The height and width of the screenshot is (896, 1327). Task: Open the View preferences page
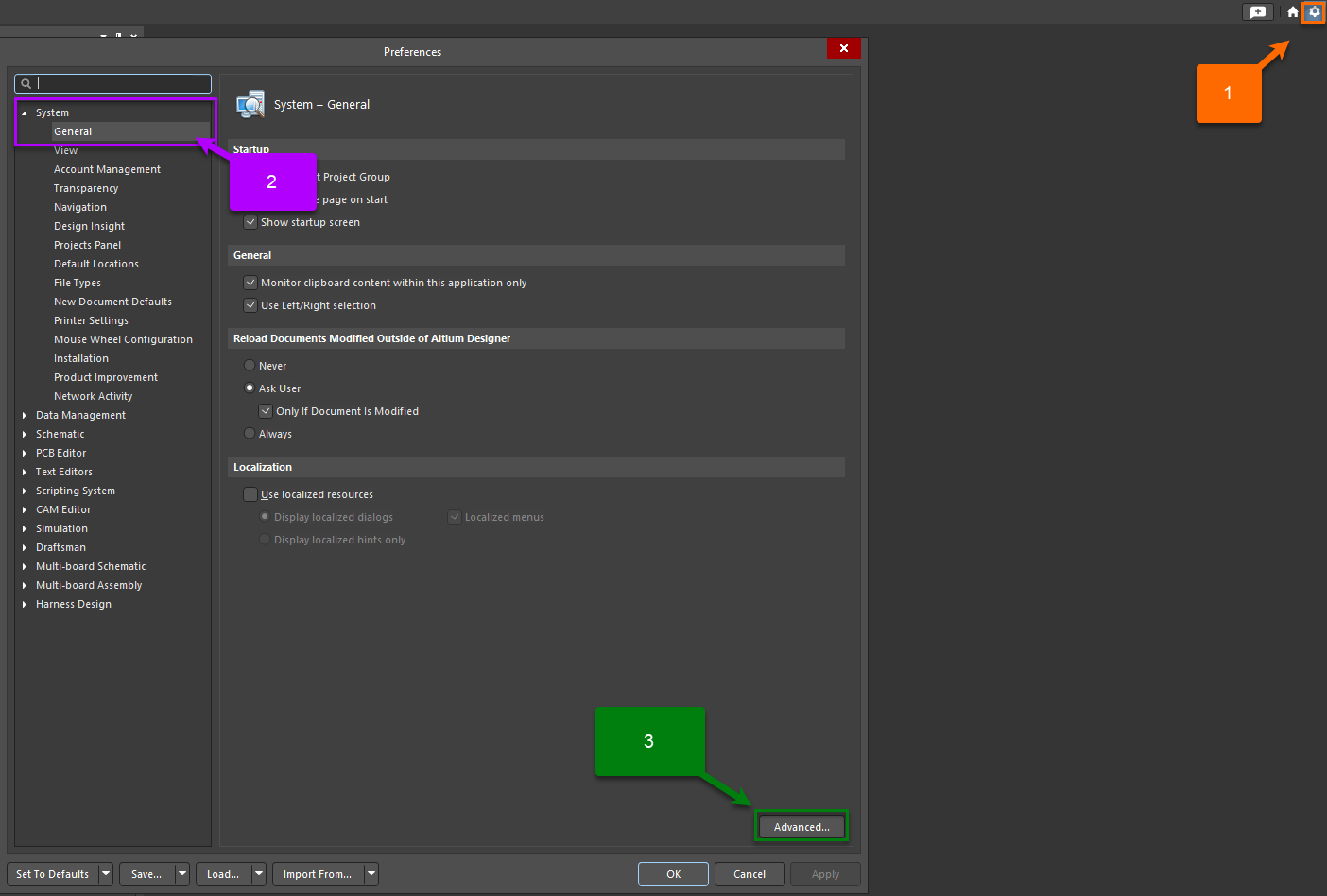[x=65, y=151]
